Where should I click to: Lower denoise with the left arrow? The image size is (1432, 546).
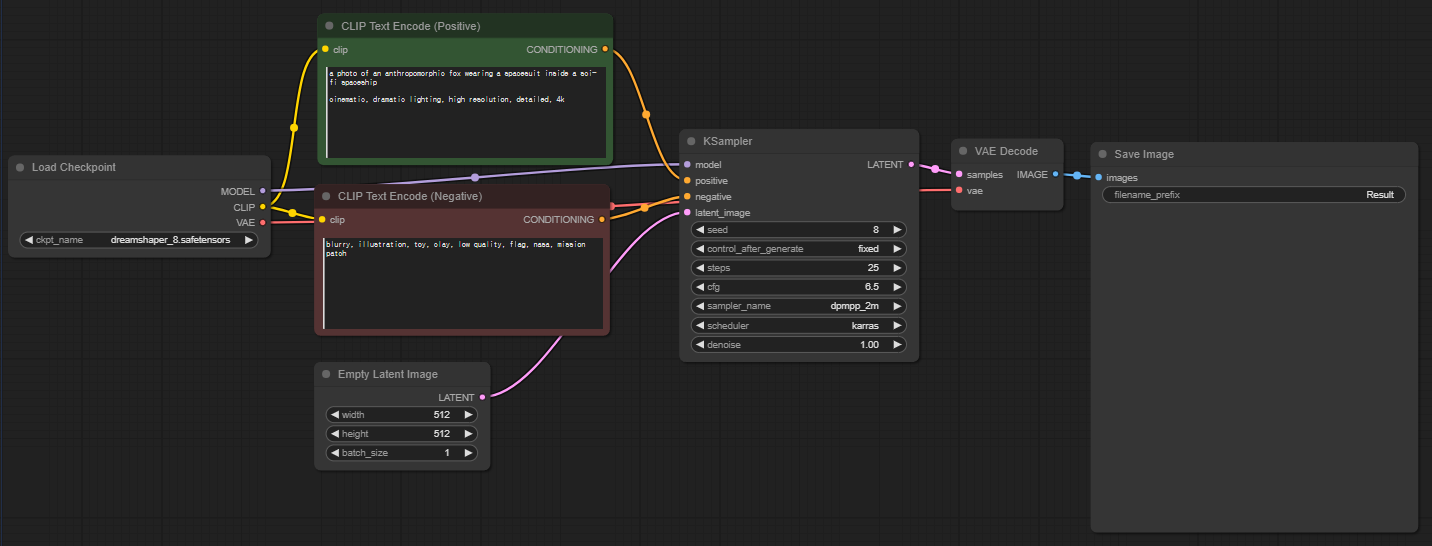[700, 345]
